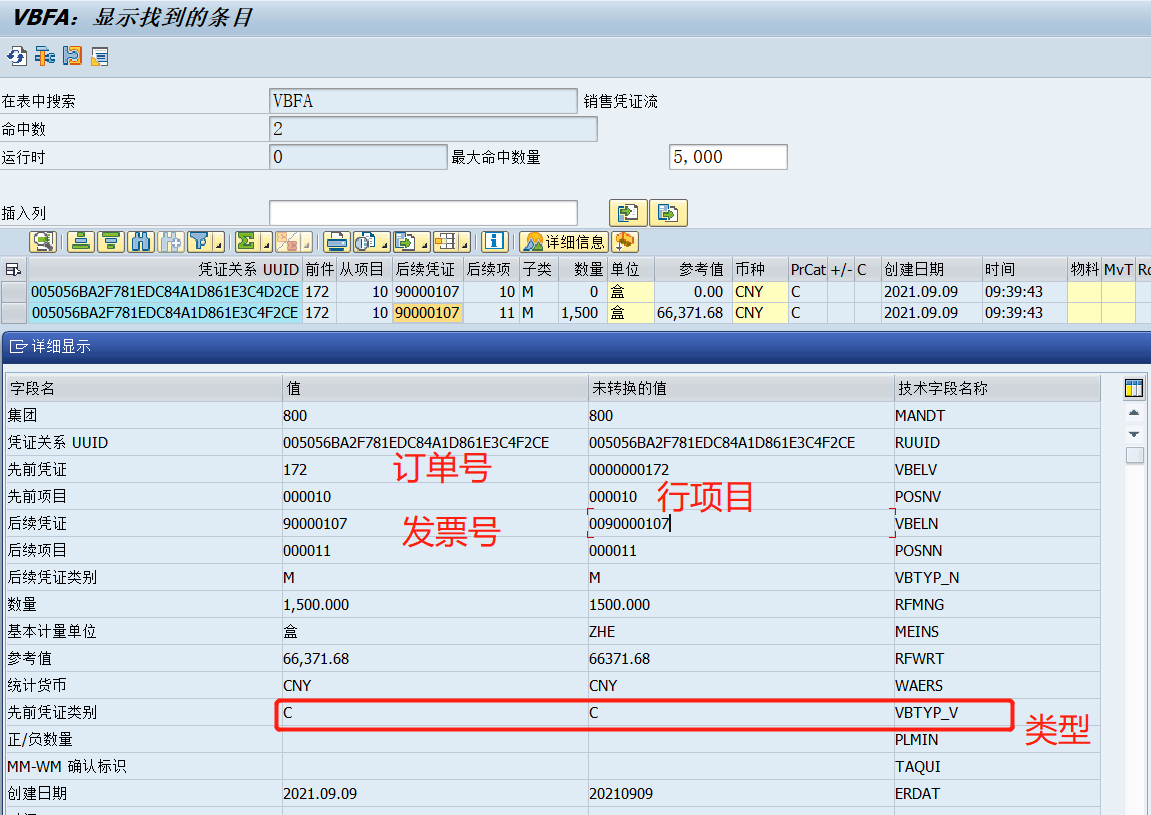Click the Refresh icon in the top toolbar

(x=16, y=56)
